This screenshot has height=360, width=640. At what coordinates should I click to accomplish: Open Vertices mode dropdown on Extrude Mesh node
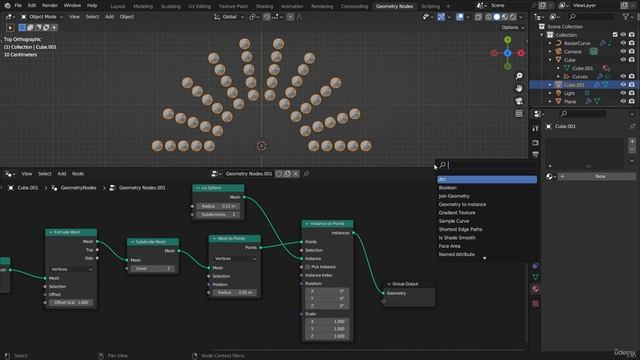point(71,269)
